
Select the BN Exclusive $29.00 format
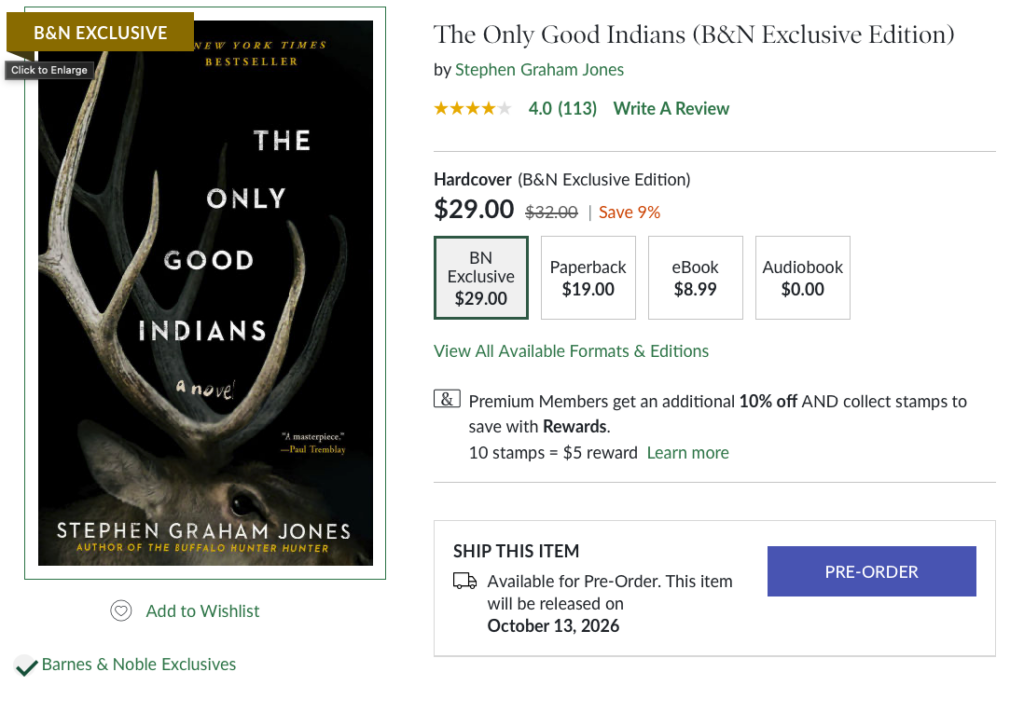pos(481,278)
